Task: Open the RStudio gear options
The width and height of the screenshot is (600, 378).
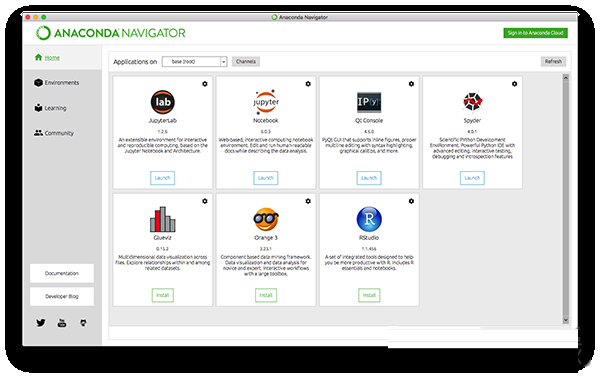Action: point(411,201)
